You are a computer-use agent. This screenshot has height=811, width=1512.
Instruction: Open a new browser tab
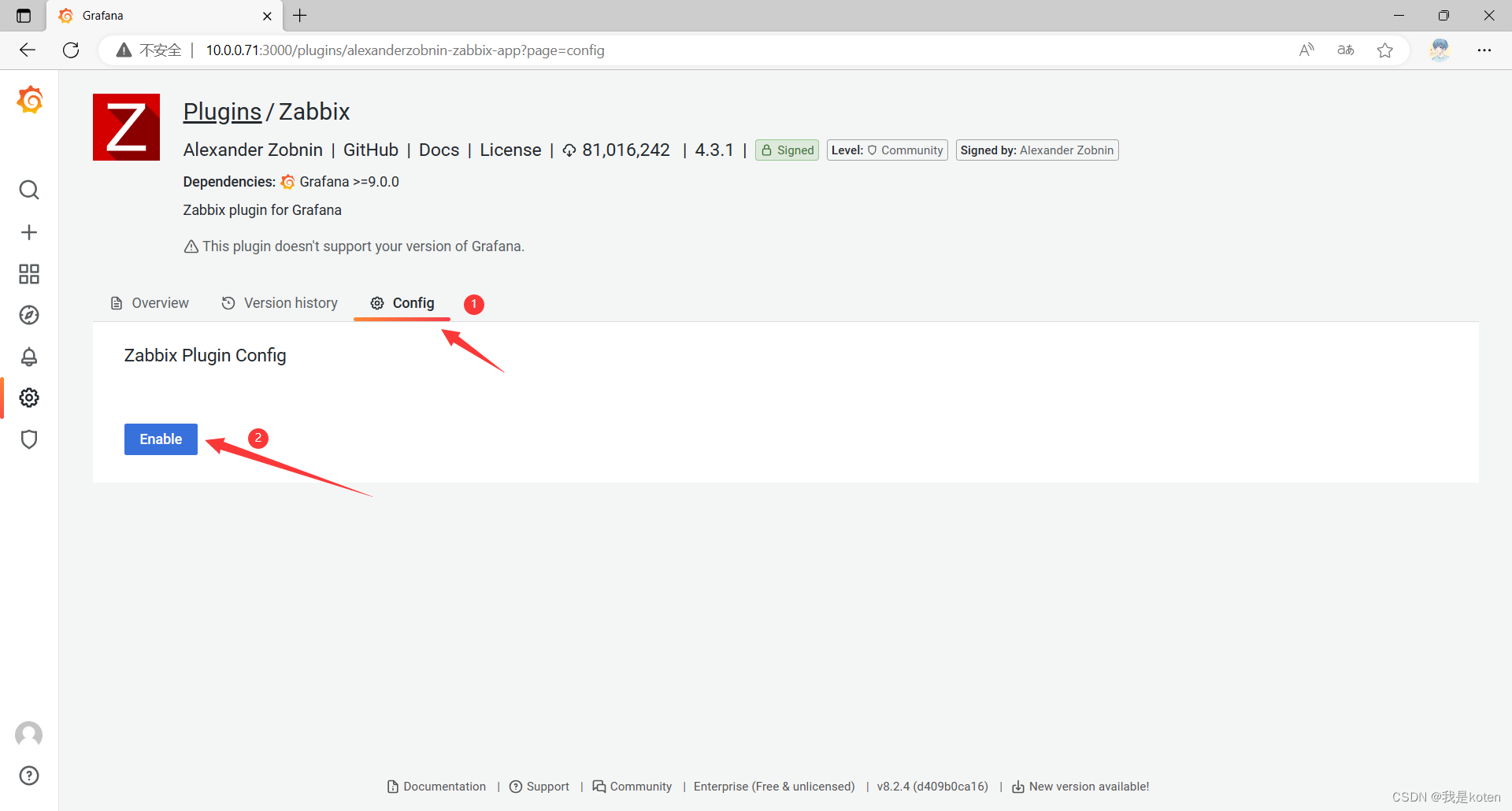[x=300, y=16]
